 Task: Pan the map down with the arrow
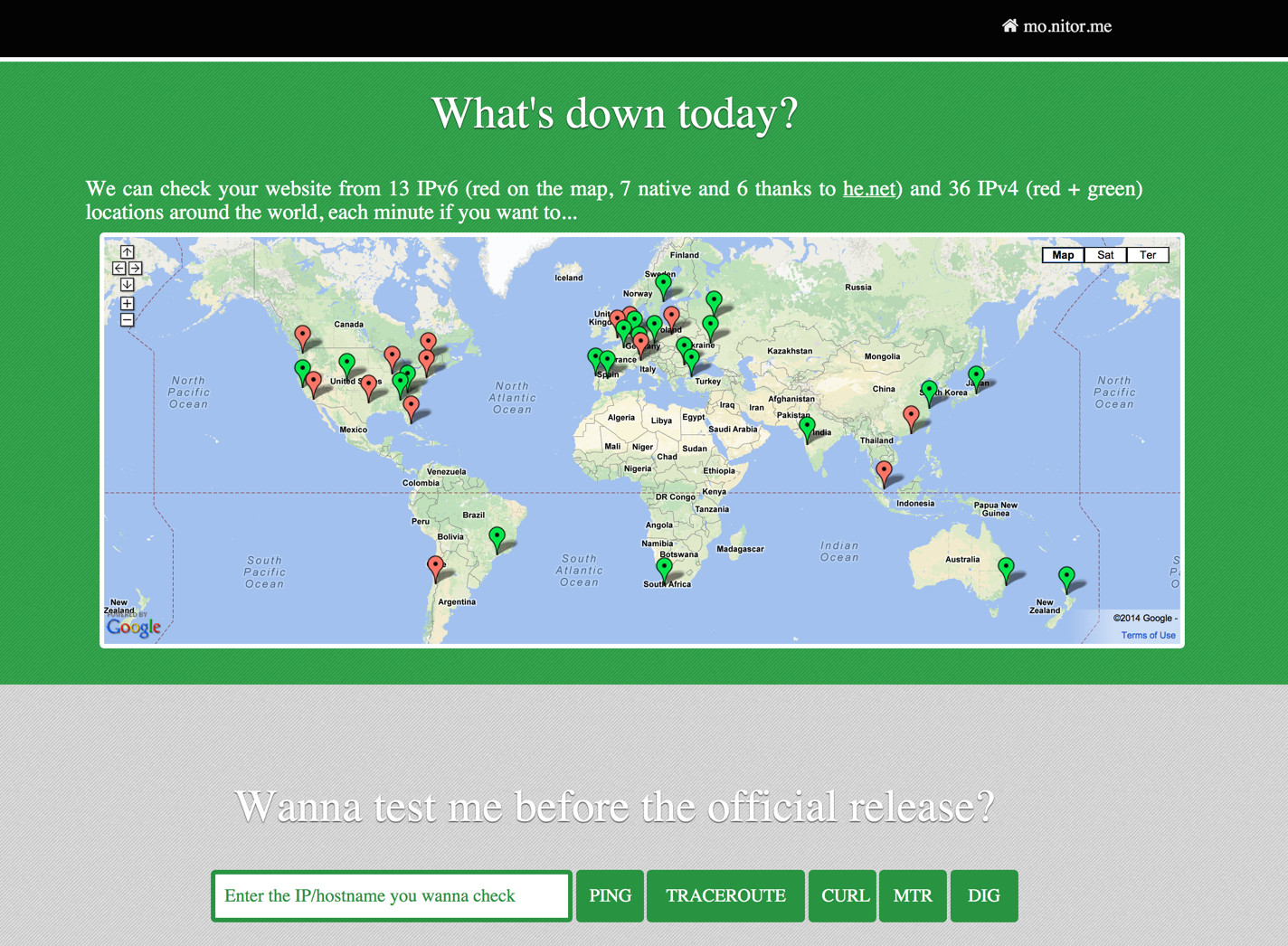pos(128,285)
